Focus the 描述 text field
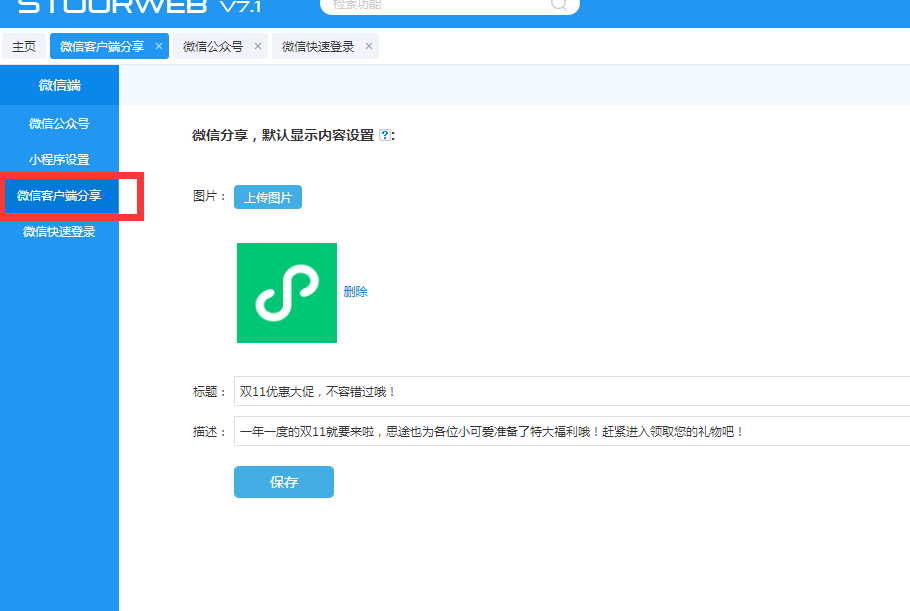910x611 pixels. (x=570, y=431)
